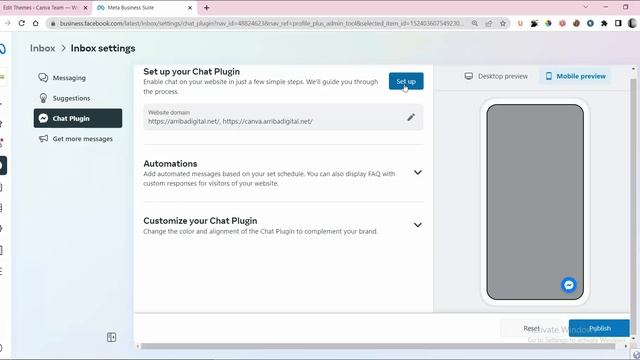The width and height of the screenshot is (640, 360).
Task: Click the Suggestions lightbulb icon
Action: (x=43, y=98)
